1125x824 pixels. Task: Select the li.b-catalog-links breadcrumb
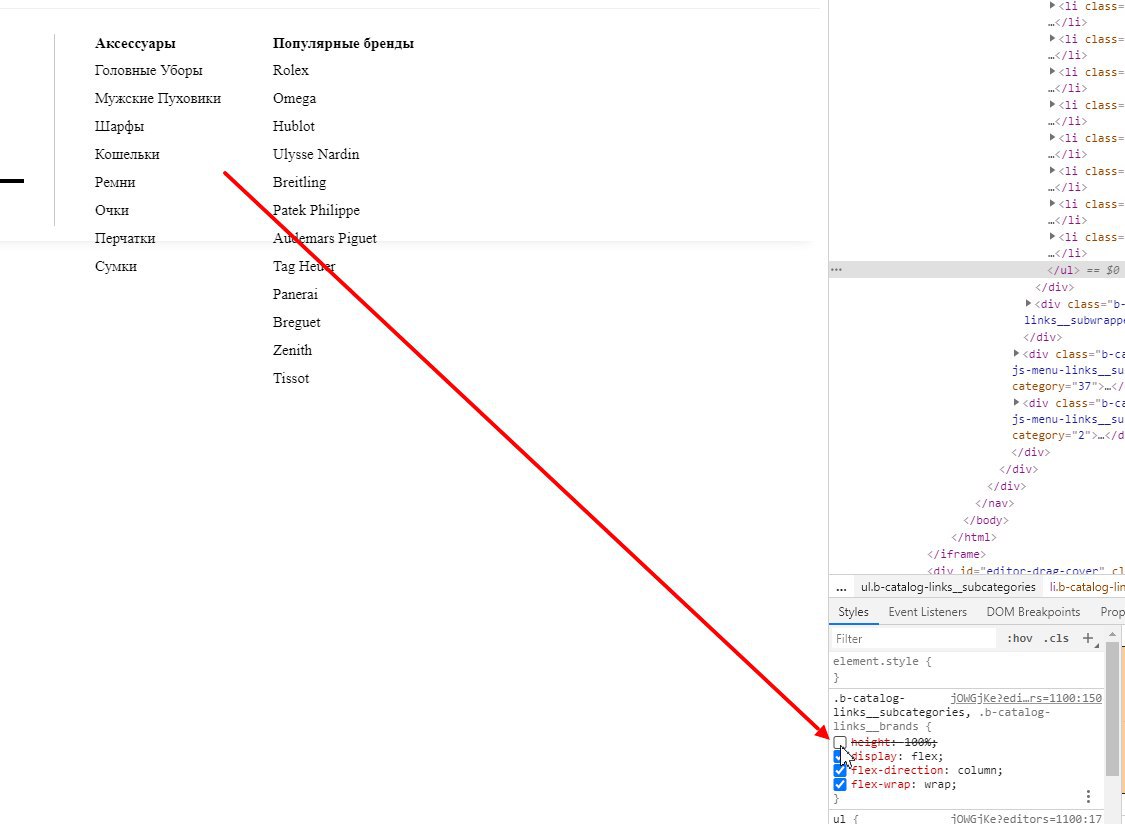(1086, 587)
